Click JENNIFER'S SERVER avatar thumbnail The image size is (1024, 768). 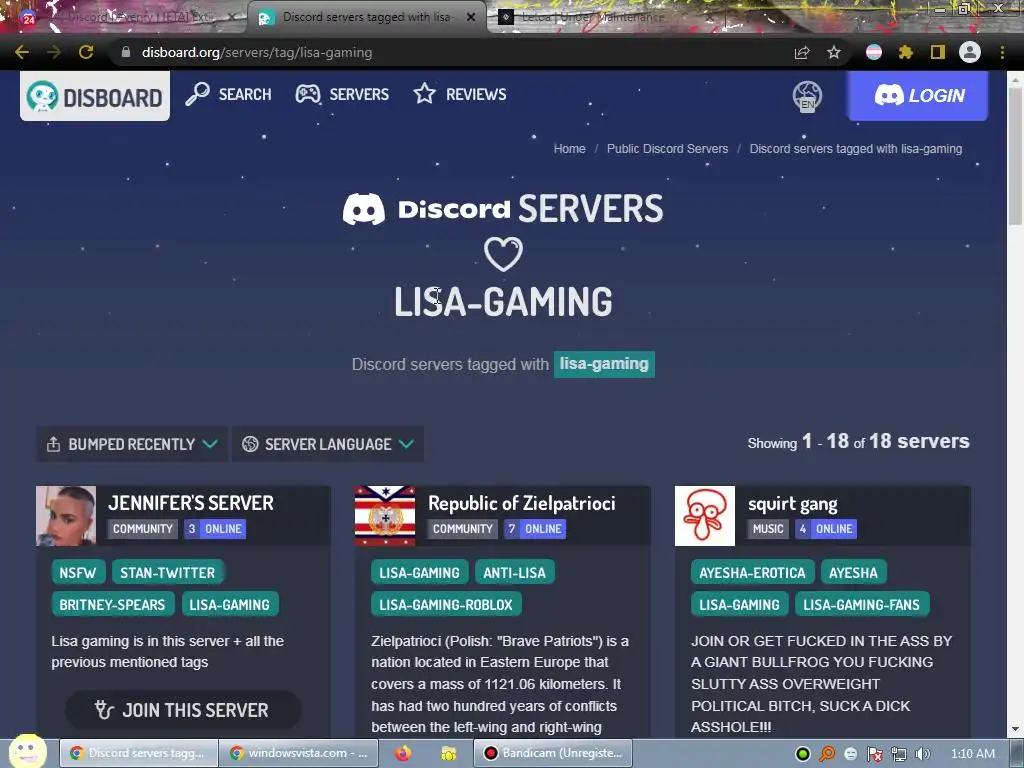[66, 515]
